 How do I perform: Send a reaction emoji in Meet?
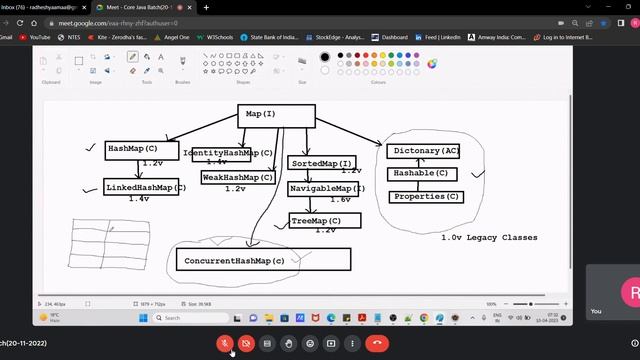click(310, 343)
